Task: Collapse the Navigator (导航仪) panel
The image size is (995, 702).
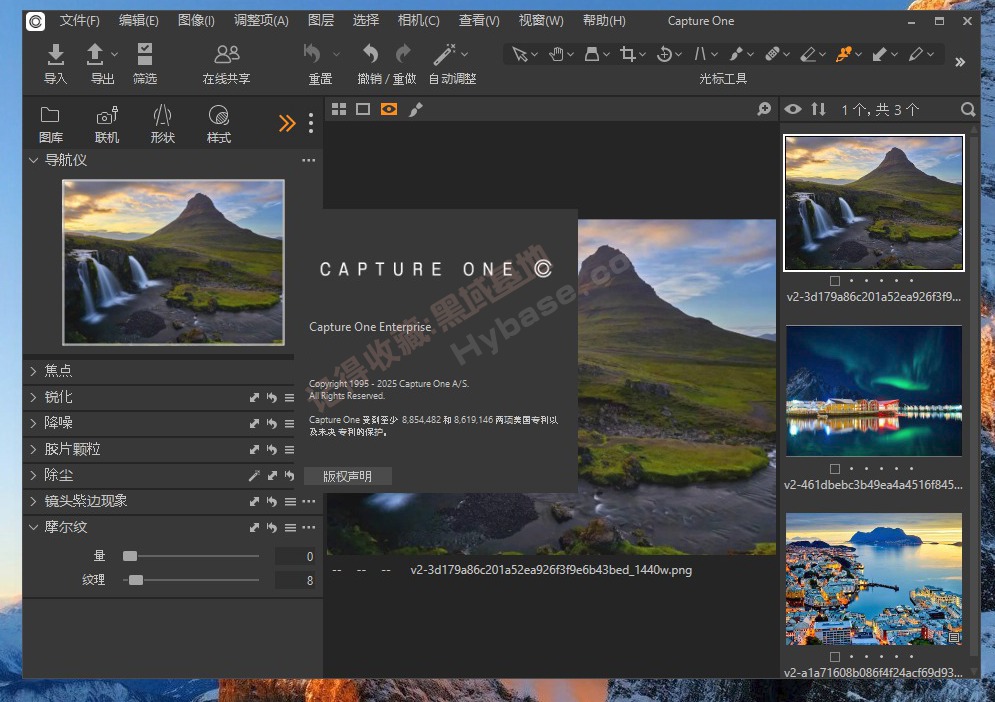Action: coord(33,161)
